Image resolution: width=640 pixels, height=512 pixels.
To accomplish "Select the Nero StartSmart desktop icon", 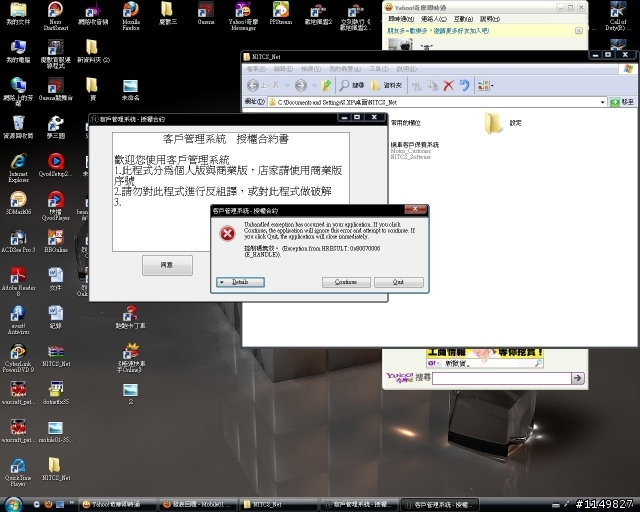I will [56, 16].
